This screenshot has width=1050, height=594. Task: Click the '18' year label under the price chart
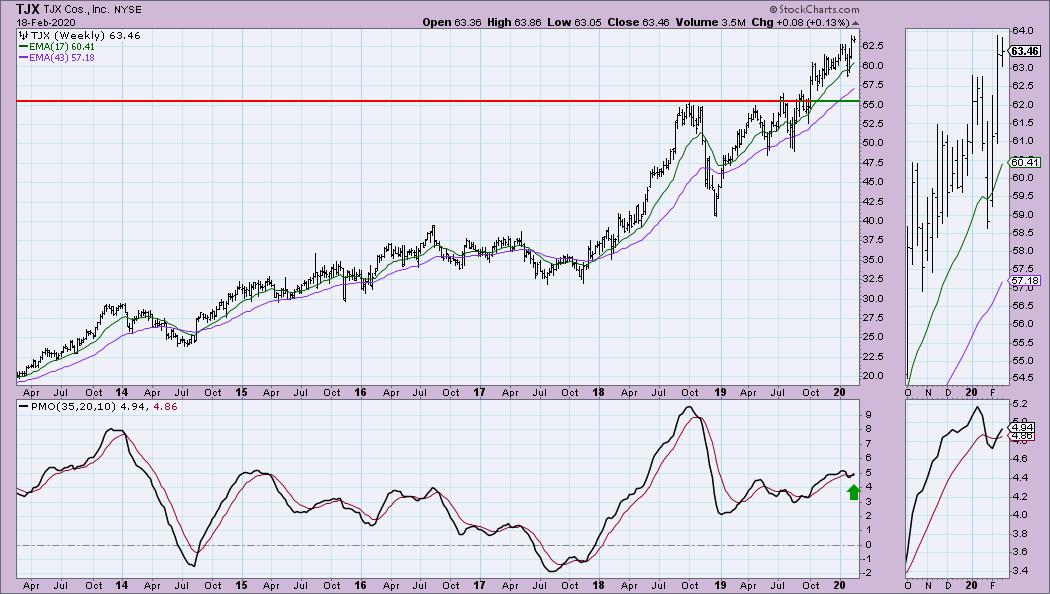(598, 392)
